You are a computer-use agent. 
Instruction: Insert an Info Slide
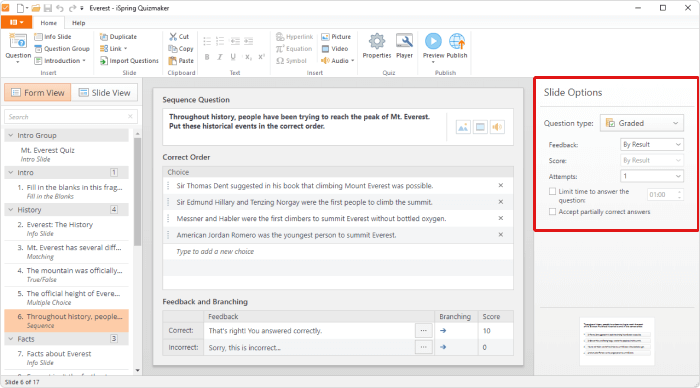[x=53, y=37]
